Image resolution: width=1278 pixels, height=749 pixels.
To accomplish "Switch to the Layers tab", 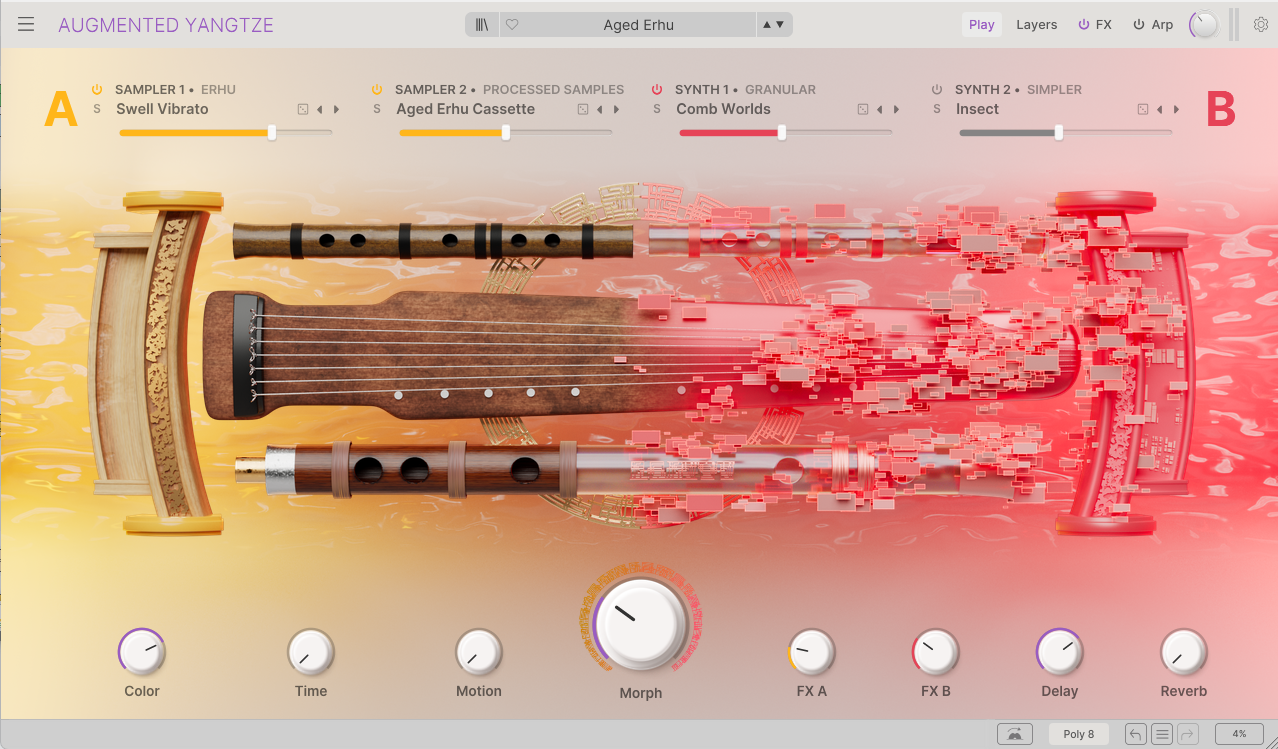I will (x=1036, y=25).
